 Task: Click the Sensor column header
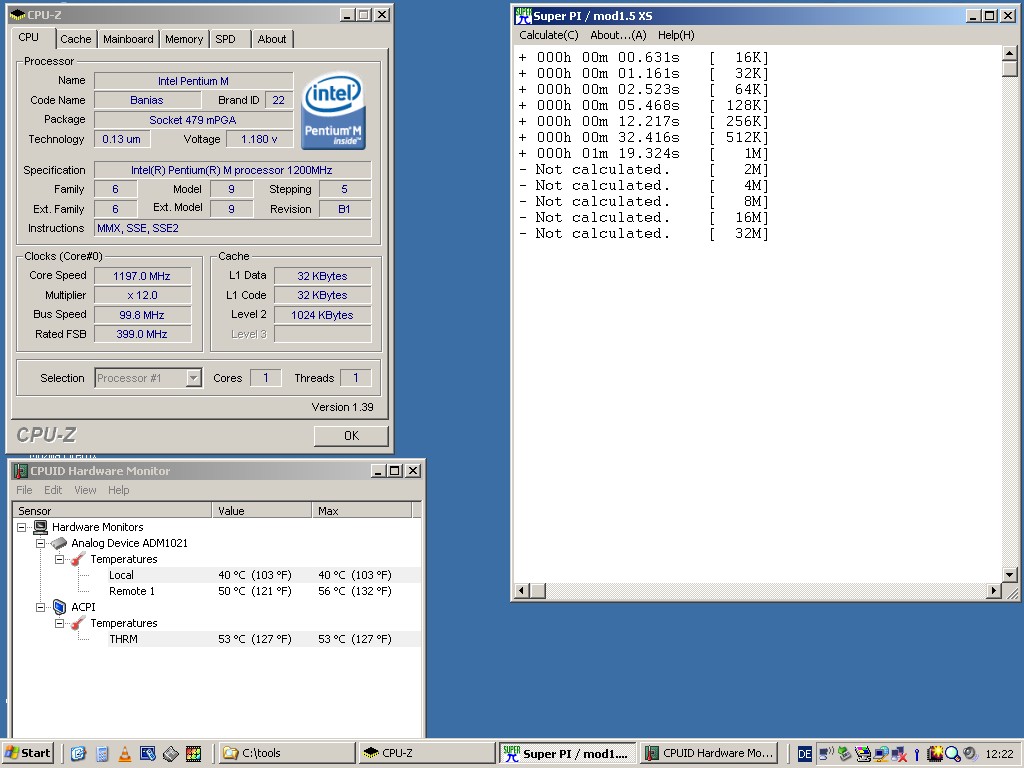click(x=112, y=511)
